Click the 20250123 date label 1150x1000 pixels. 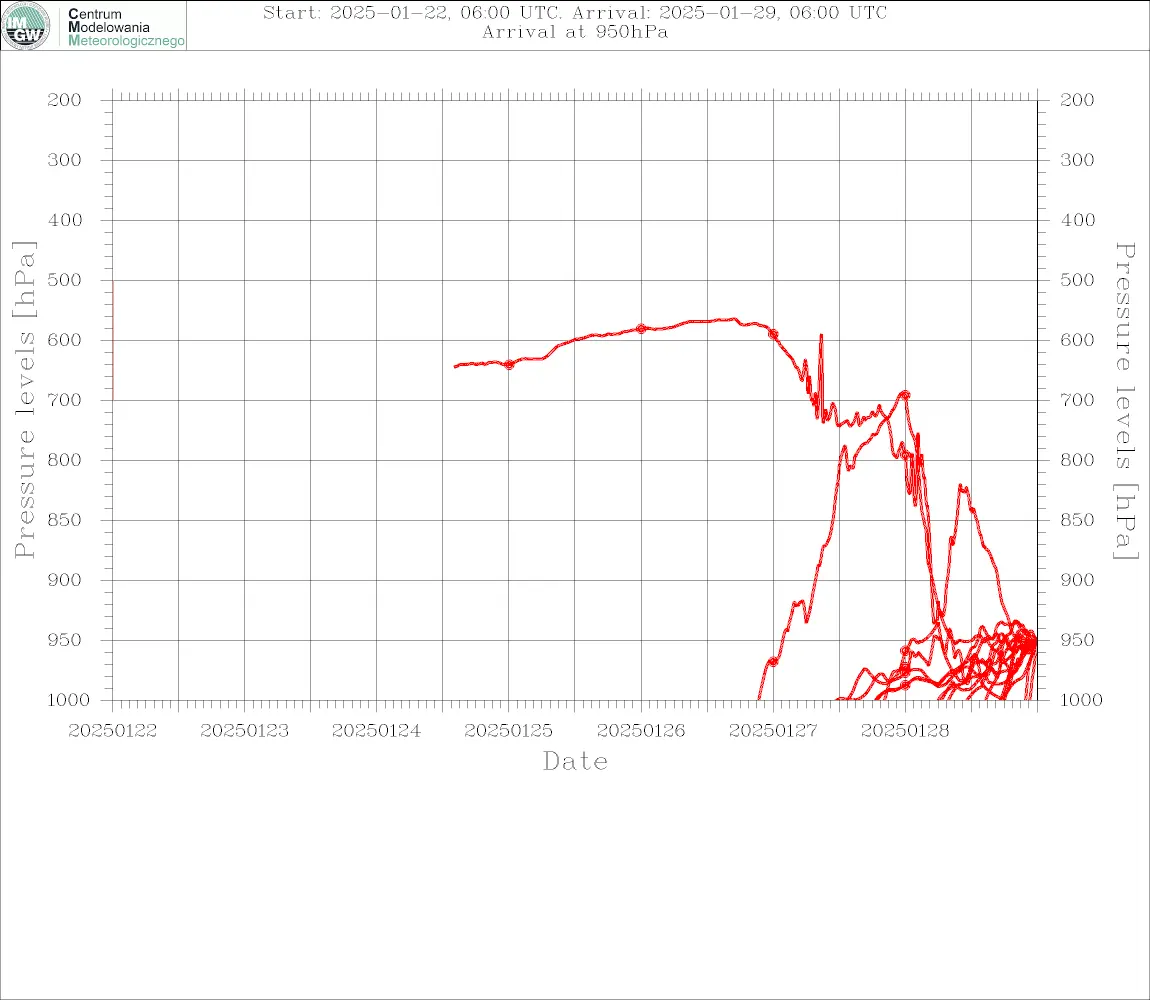pos(245,731)
